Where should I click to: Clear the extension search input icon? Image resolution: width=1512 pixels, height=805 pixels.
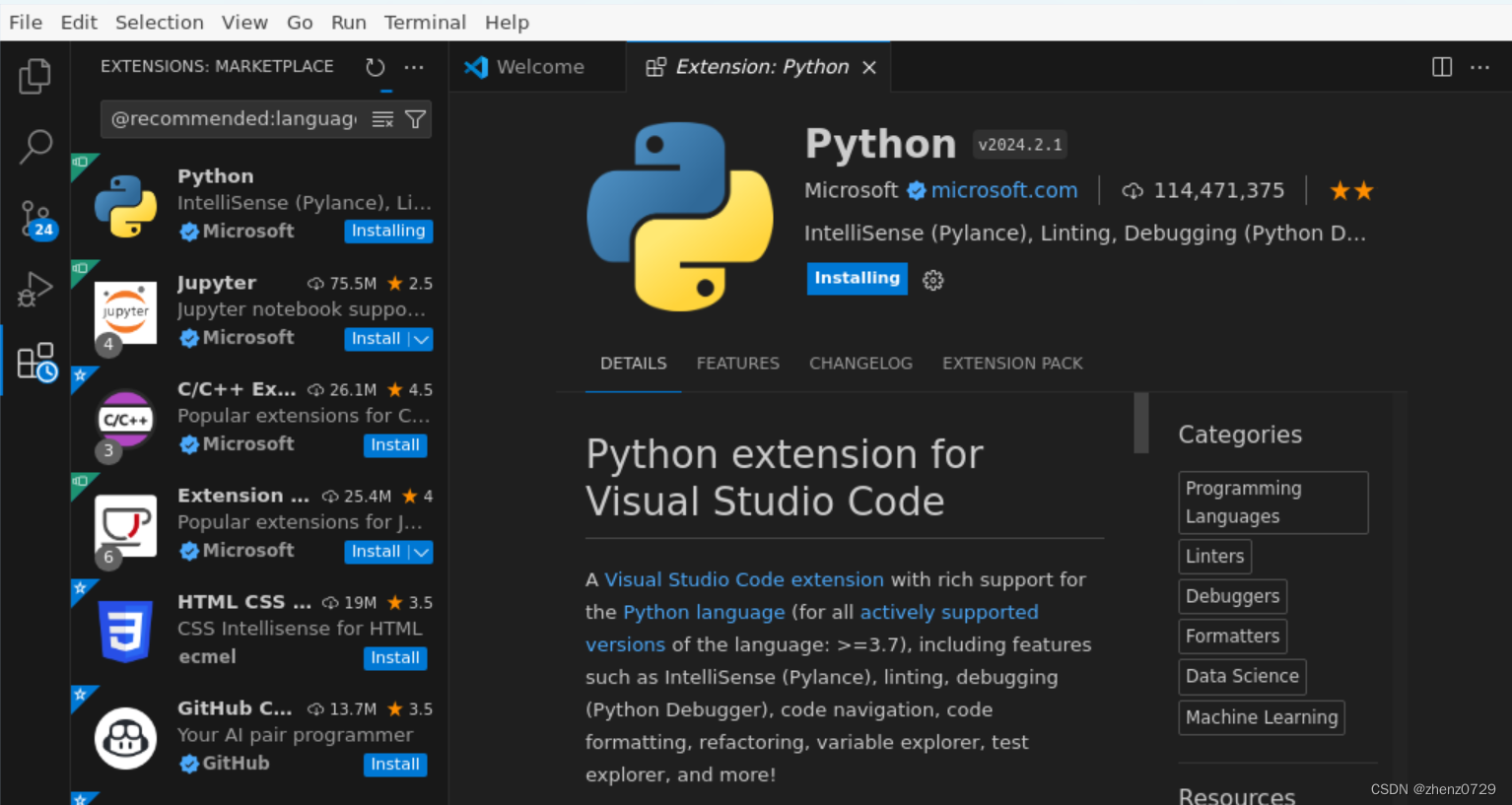(x=381, y=118)
